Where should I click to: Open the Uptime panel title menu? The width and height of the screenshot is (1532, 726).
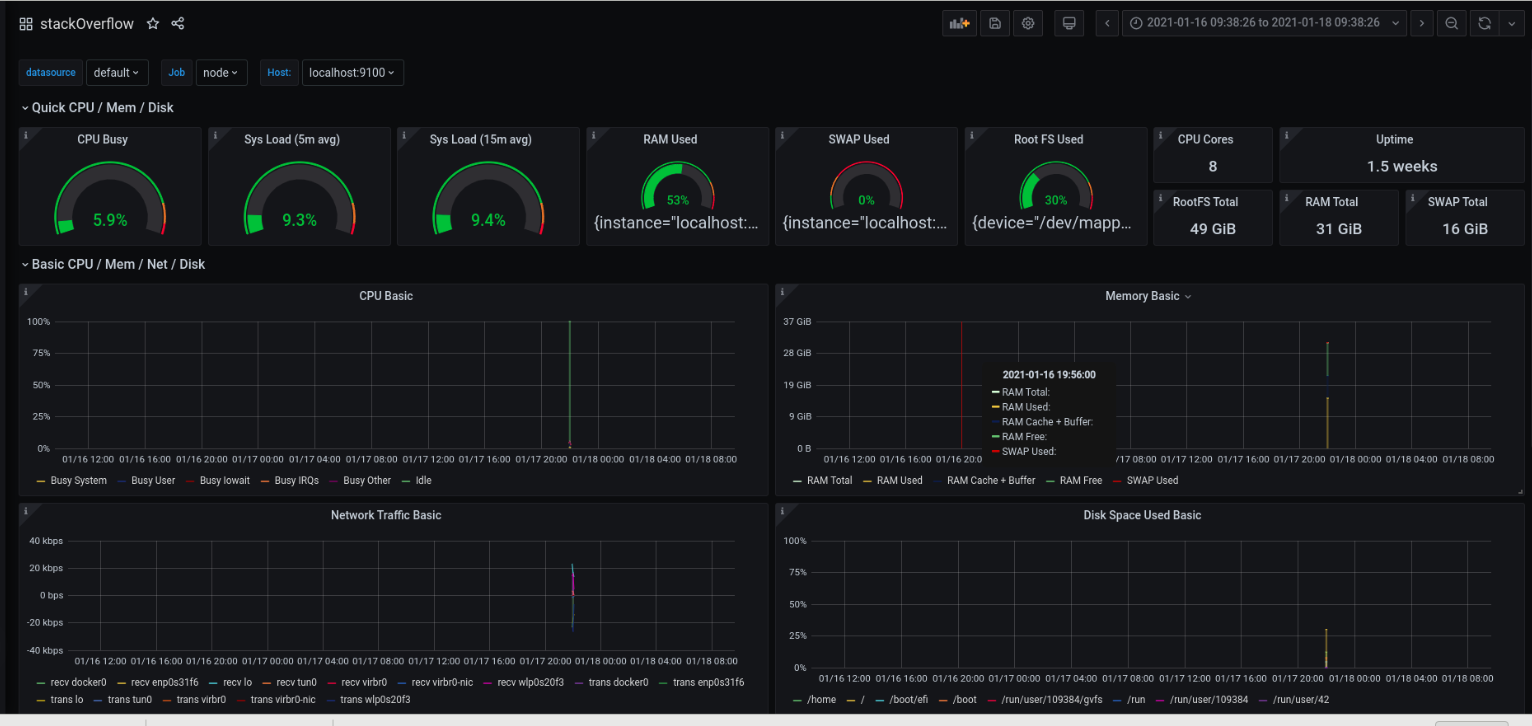1394,139
